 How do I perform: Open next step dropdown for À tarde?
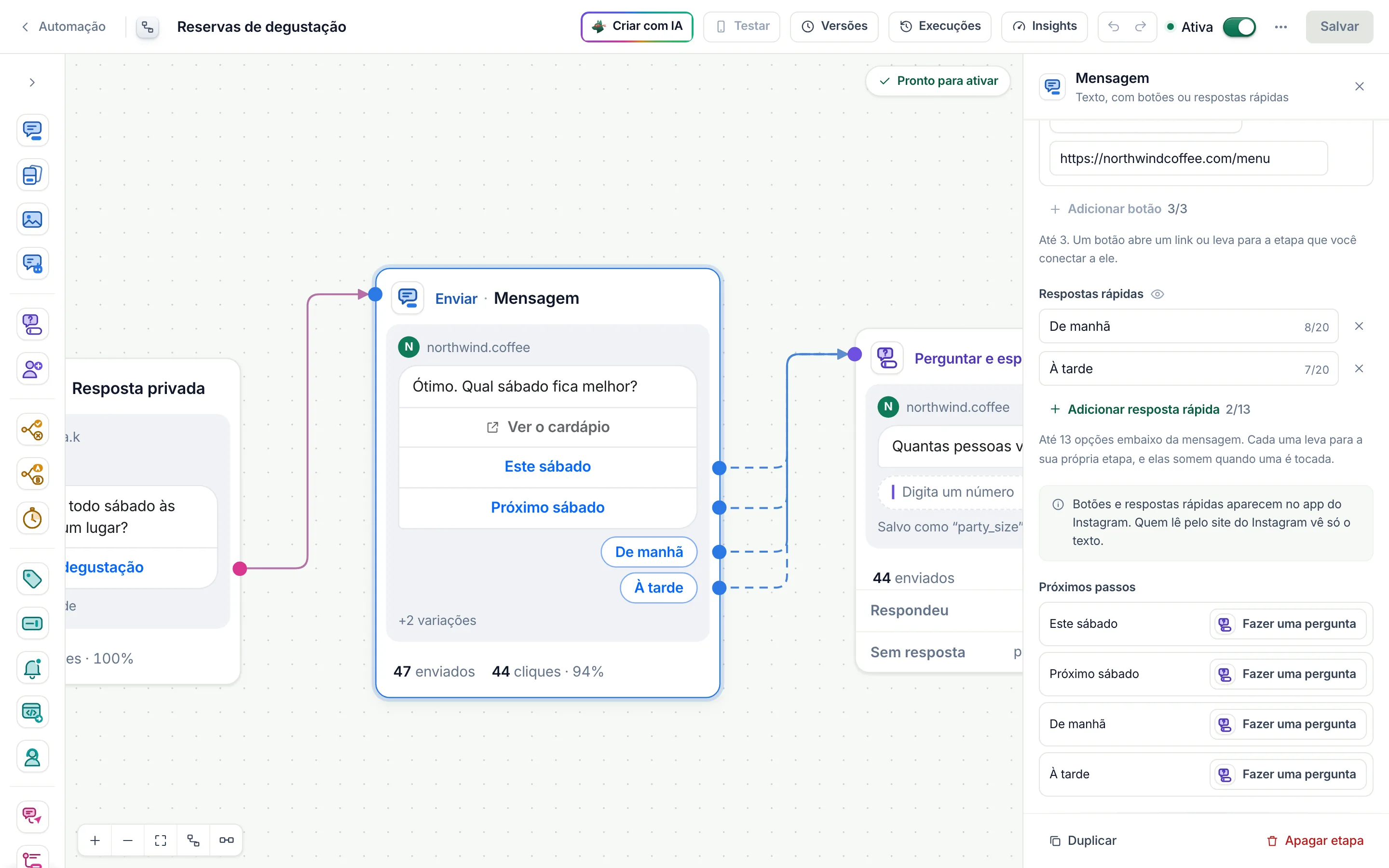point(1287,774)
